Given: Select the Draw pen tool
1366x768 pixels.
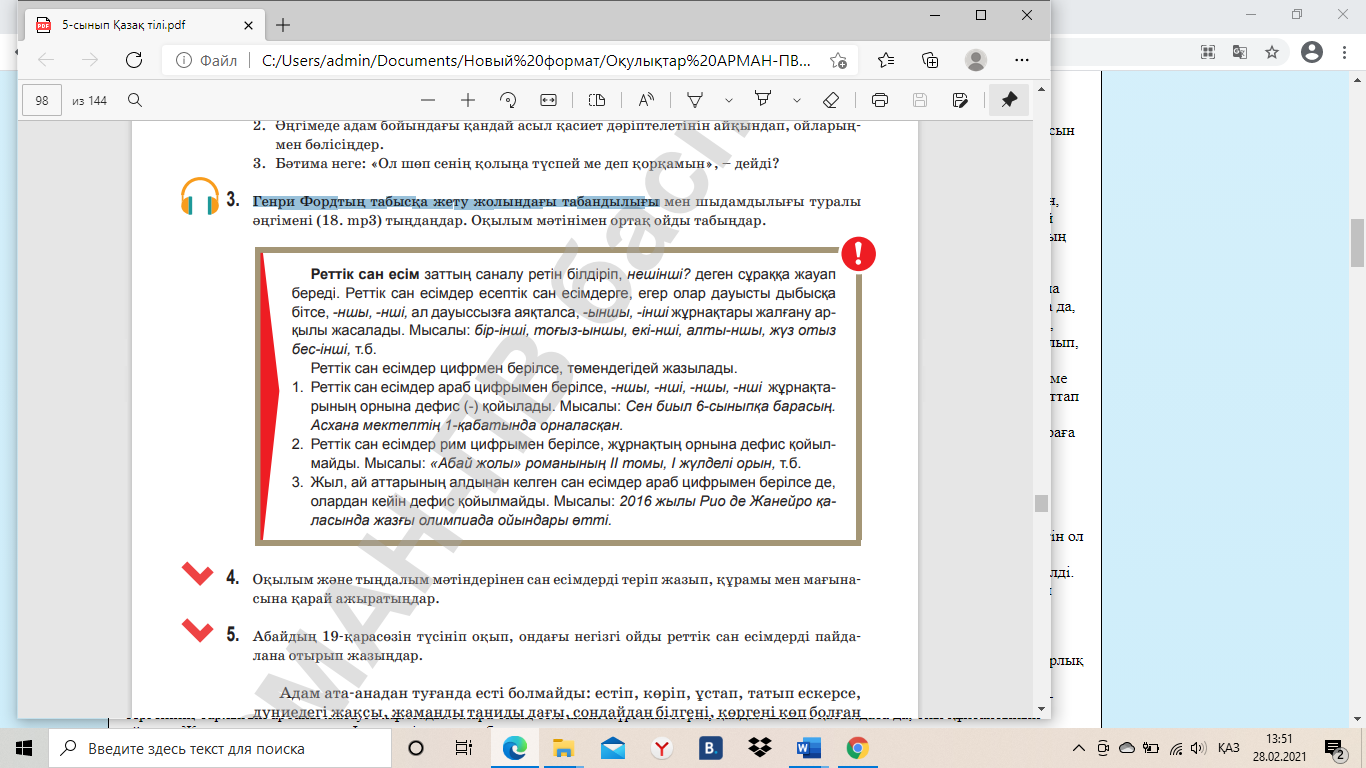Looking at the screenshot, I should tap(694, 100).
